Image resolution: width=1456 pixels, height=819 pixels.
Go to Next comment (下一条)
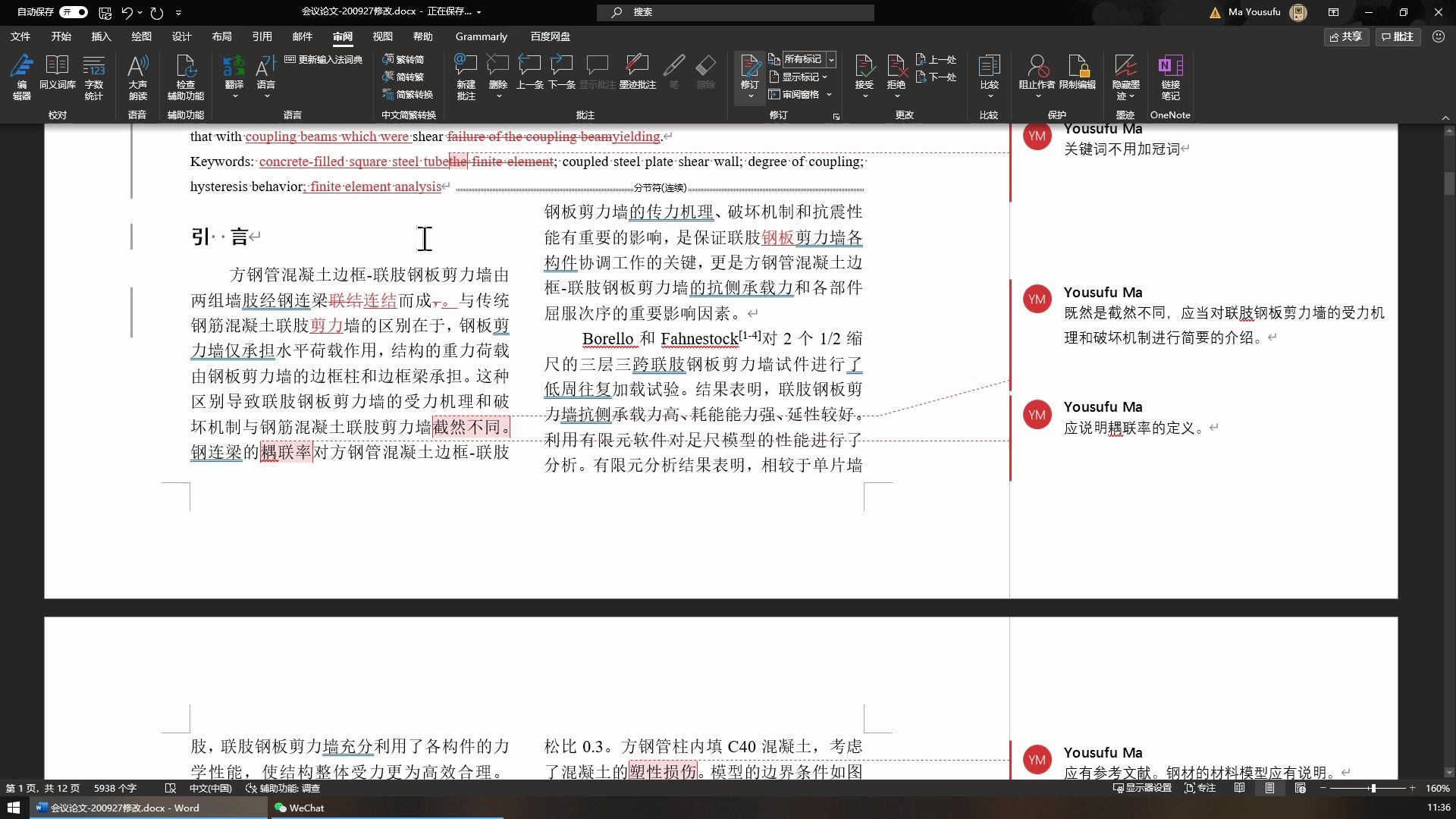point(561,72)
